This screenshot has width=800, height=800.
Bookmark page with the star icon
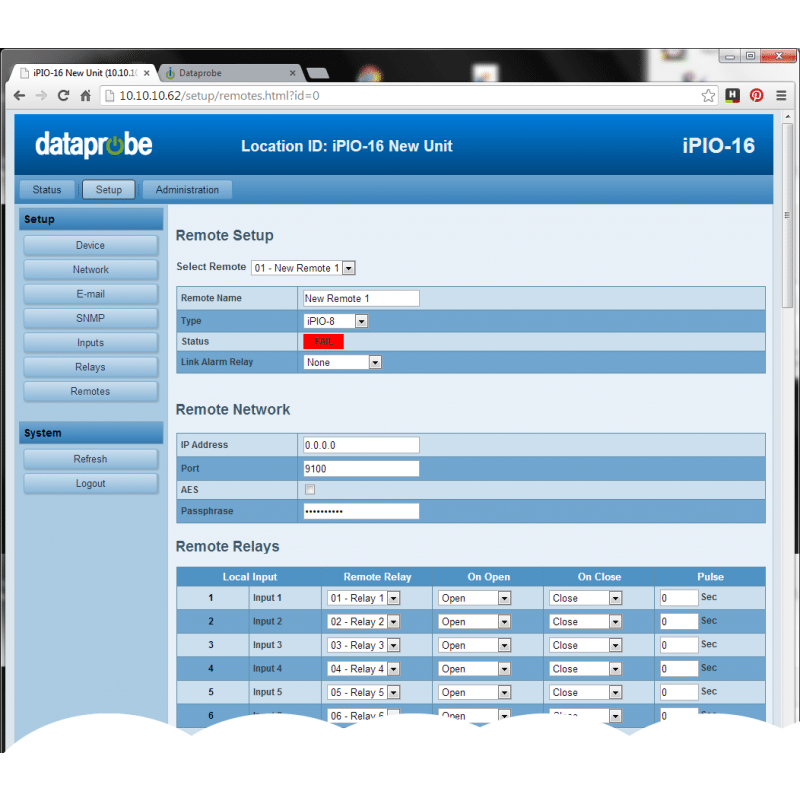coord(708,95)
